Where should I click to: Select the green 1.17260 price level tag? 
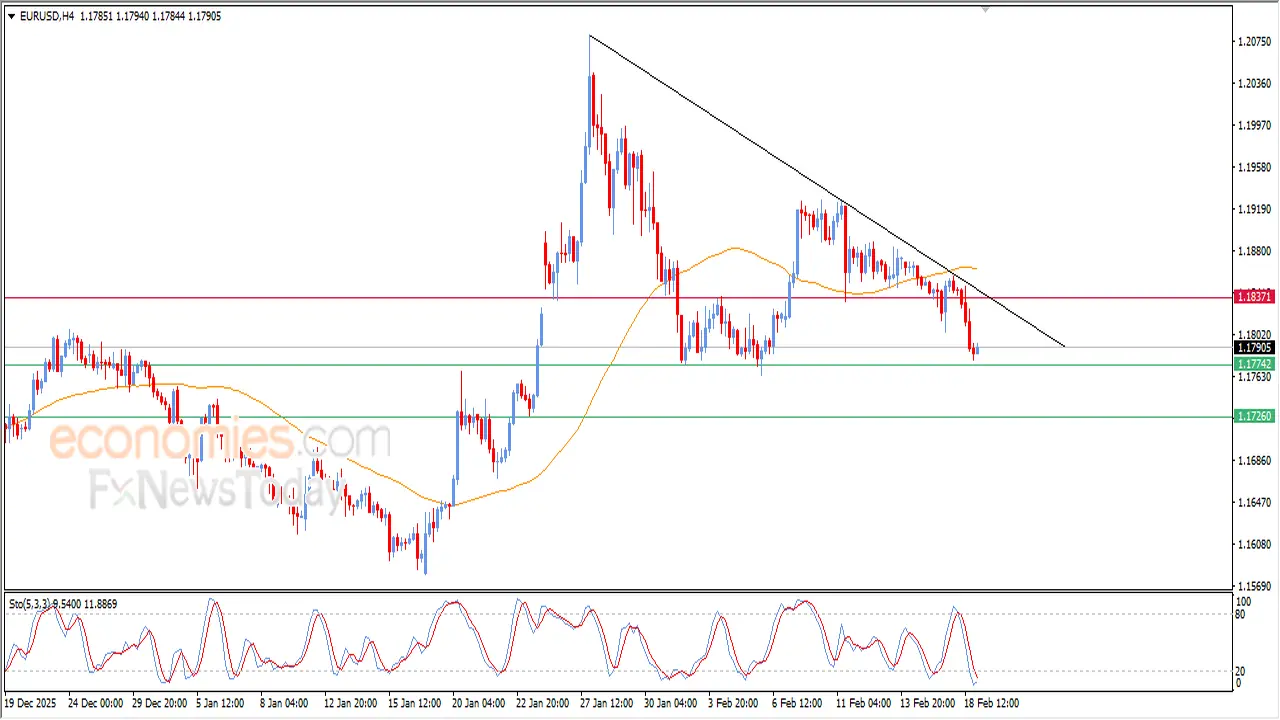pos(1254,416)
